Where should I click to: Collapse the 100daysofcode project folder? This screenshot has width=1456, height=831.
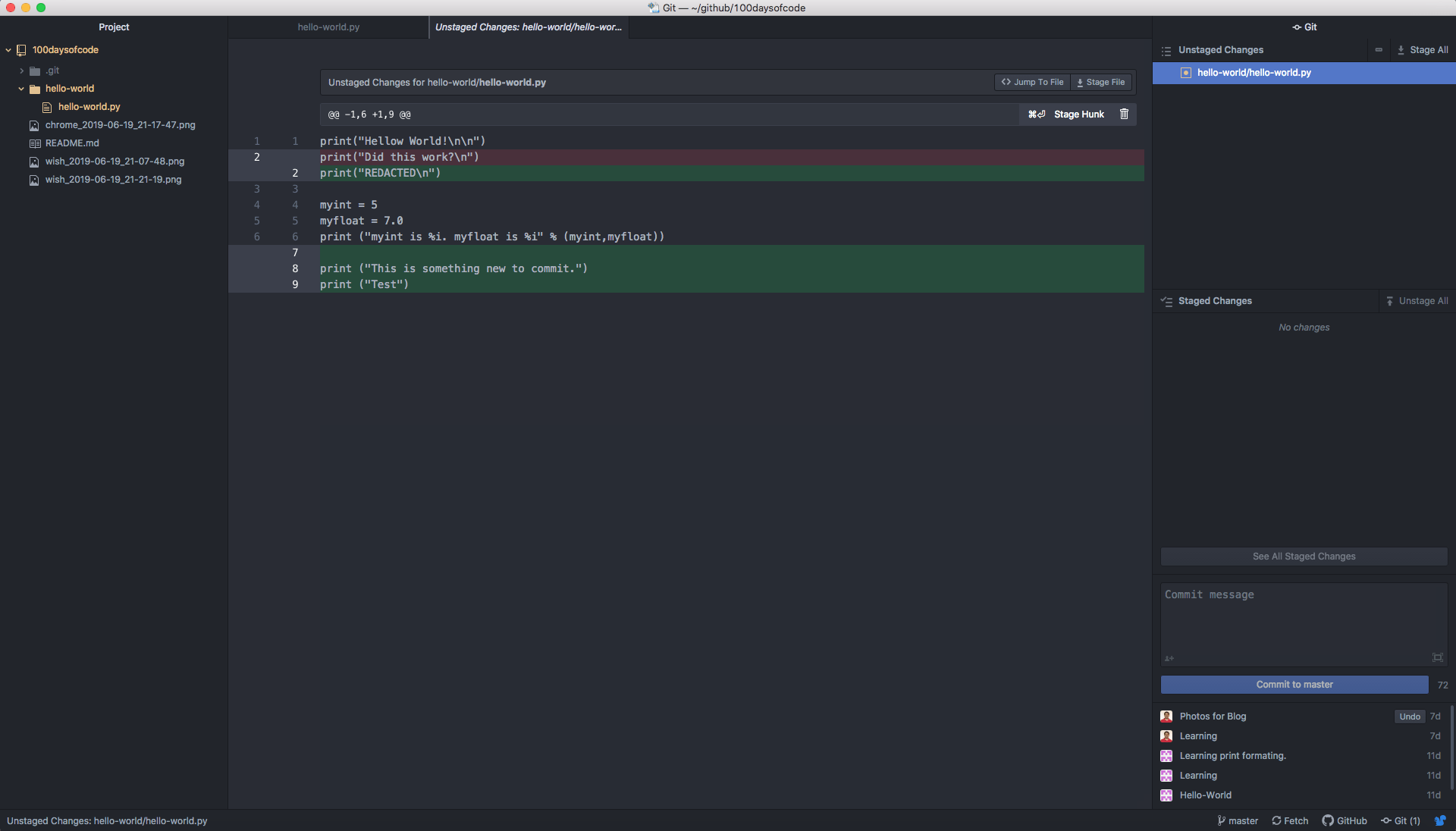8,50
